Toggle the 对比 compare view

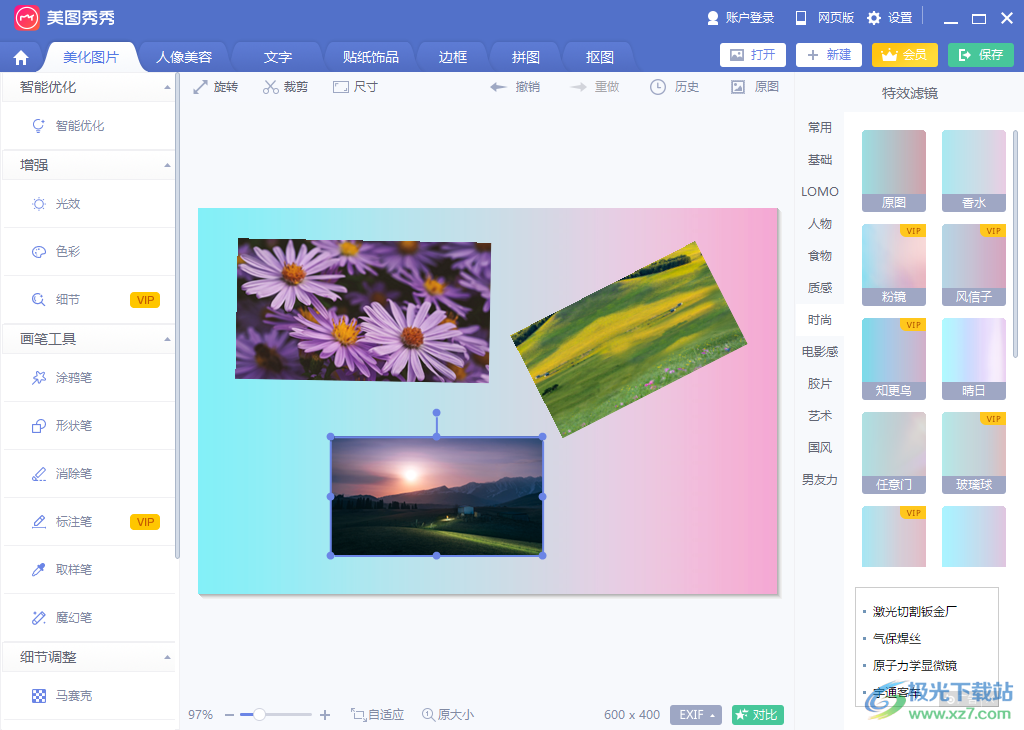(756, 714)
